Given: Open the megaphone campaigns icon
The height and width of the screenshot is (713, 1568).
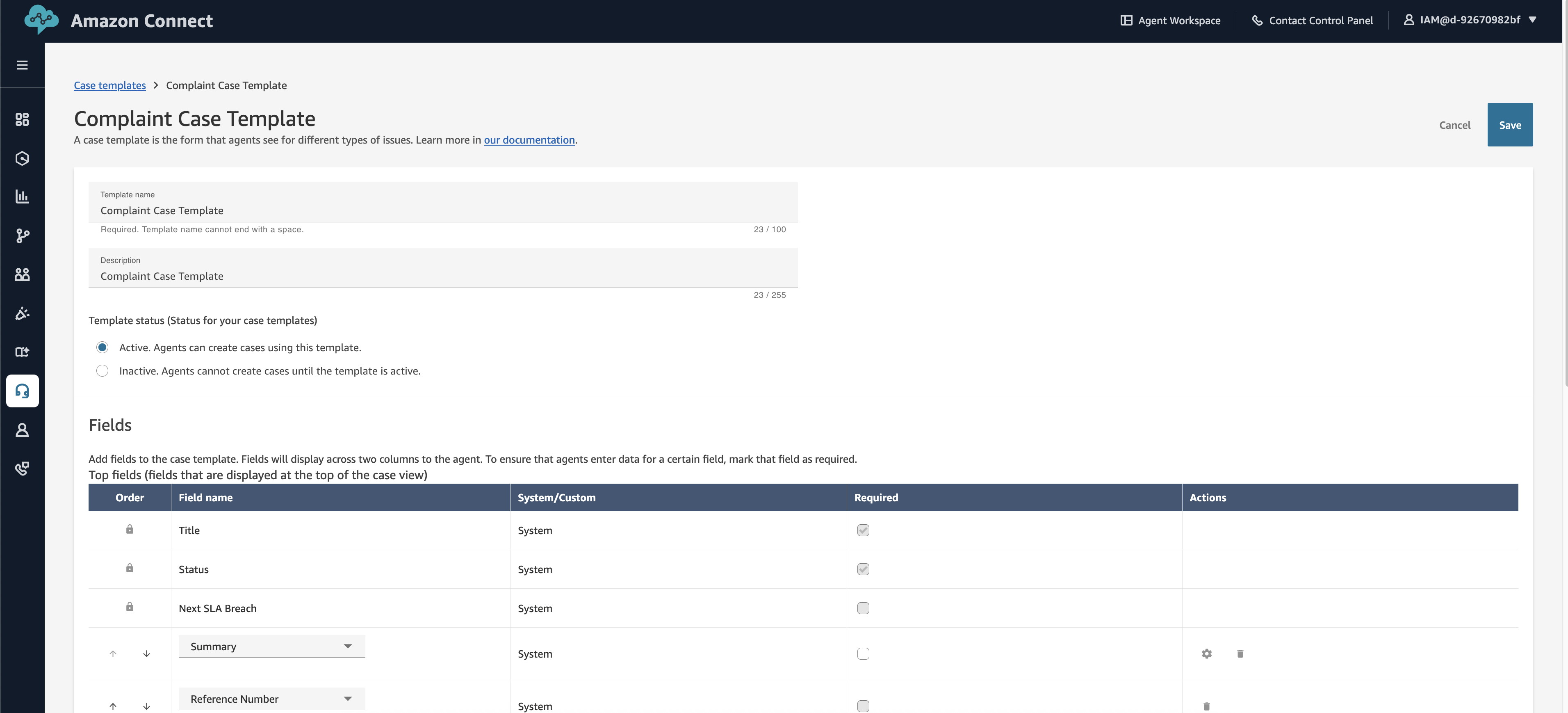Looking at the screenshot, I should pyautogui.click(x=23, y=313).
